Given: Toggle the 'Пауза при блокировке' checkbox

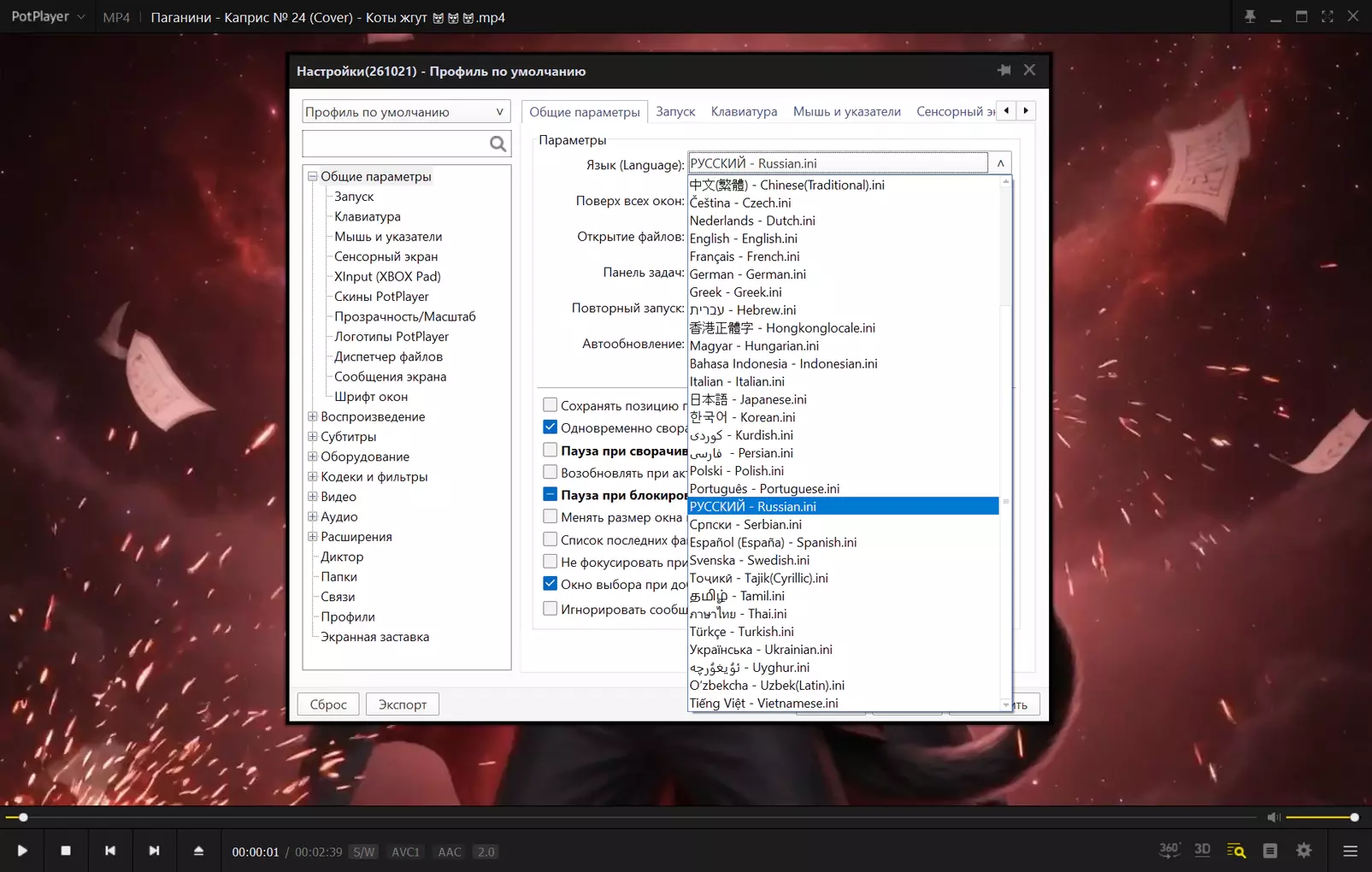Looking at the screenshot, I should (551, 494).
